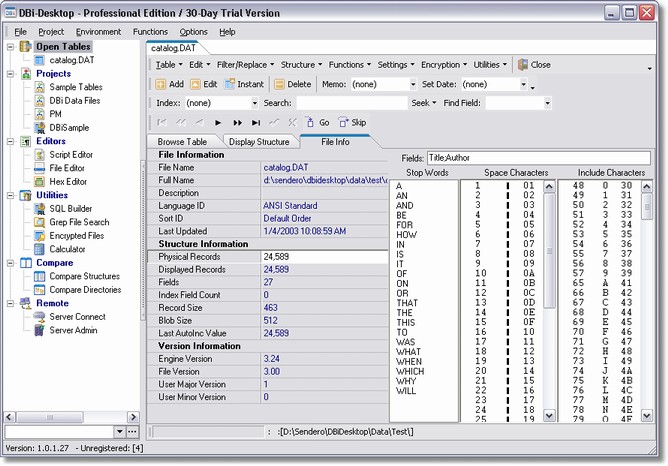Image resolution: width=668 pixels, height=466 pixels.
Task: Switch to Browse Table tab
Action: [x=182, y=142]
